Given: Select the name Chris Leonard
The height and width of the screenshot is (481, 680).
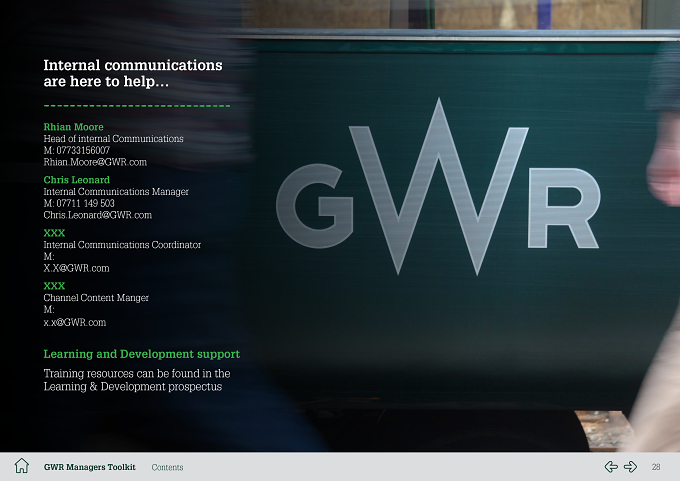Looking at the screenshot, I should tap(76, 180).
